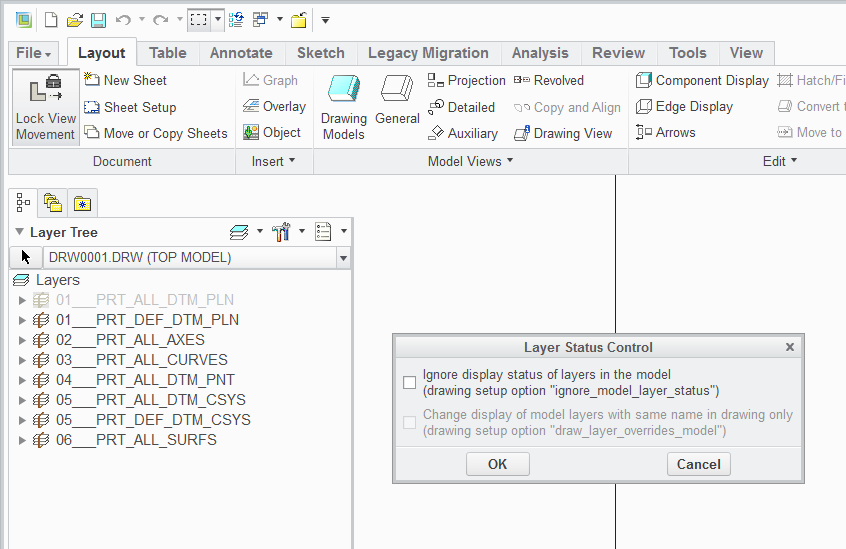Open Component Display
Viewport: 846px width, 549px height.
pyautogui.click(x=702, y=80)
